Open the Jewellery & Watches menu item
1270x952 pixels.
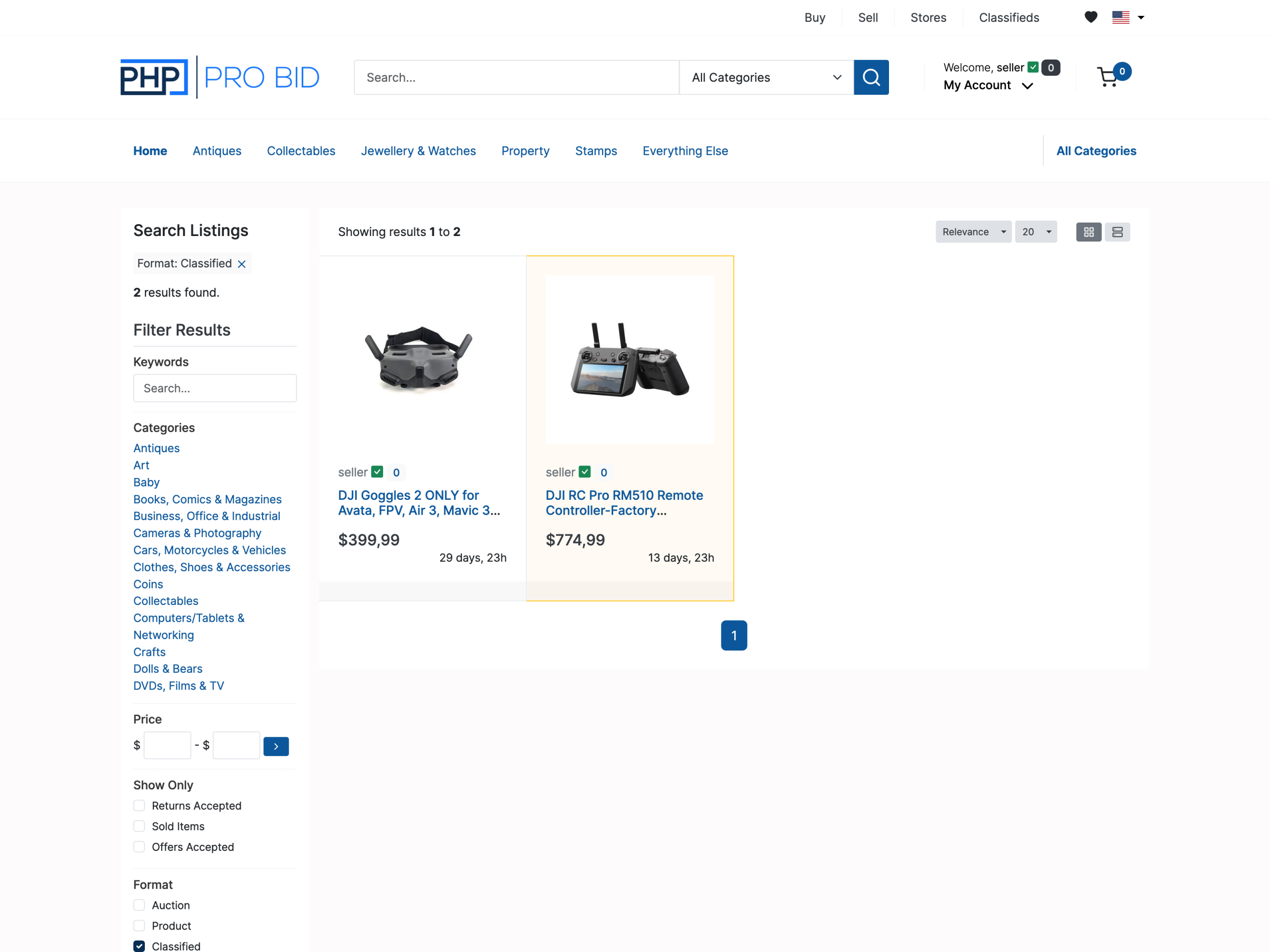pyautogui.click(x=418, y=151)
